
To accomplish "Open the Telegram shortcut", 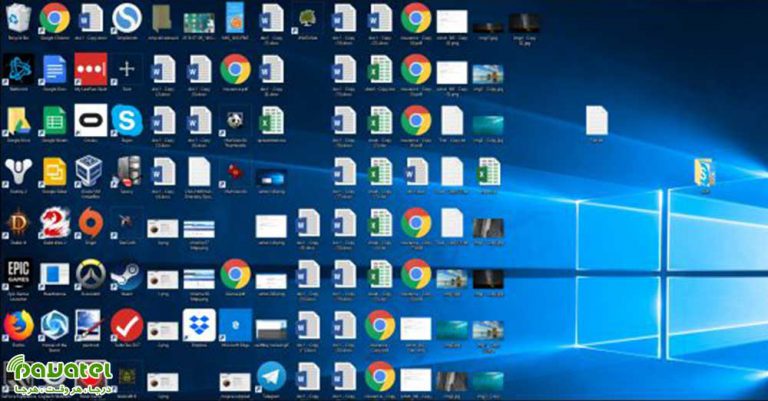I will [x=271, y=377].
